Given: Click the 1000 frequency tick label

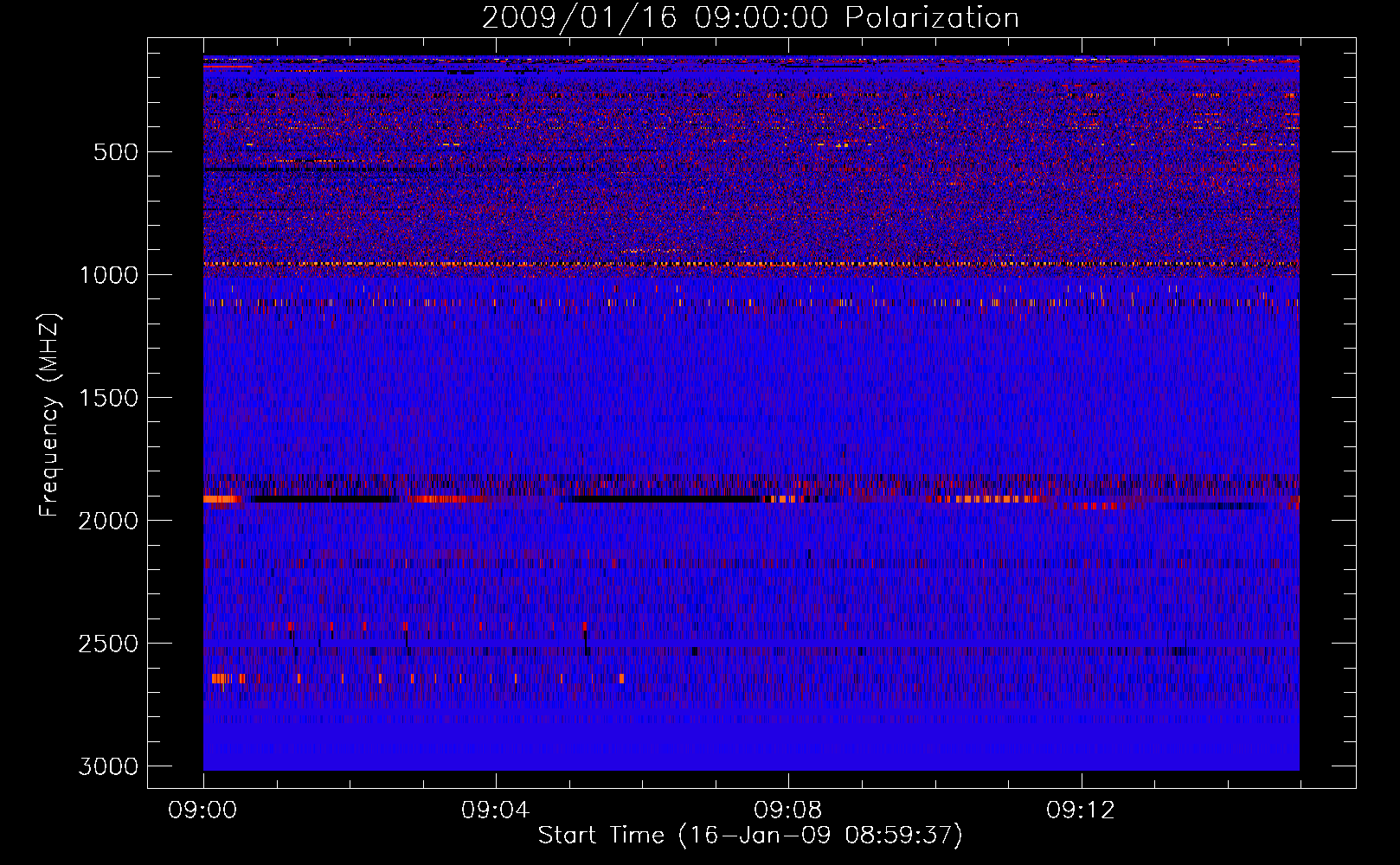Looking at the screenshot, I should (x=109, y=275).
